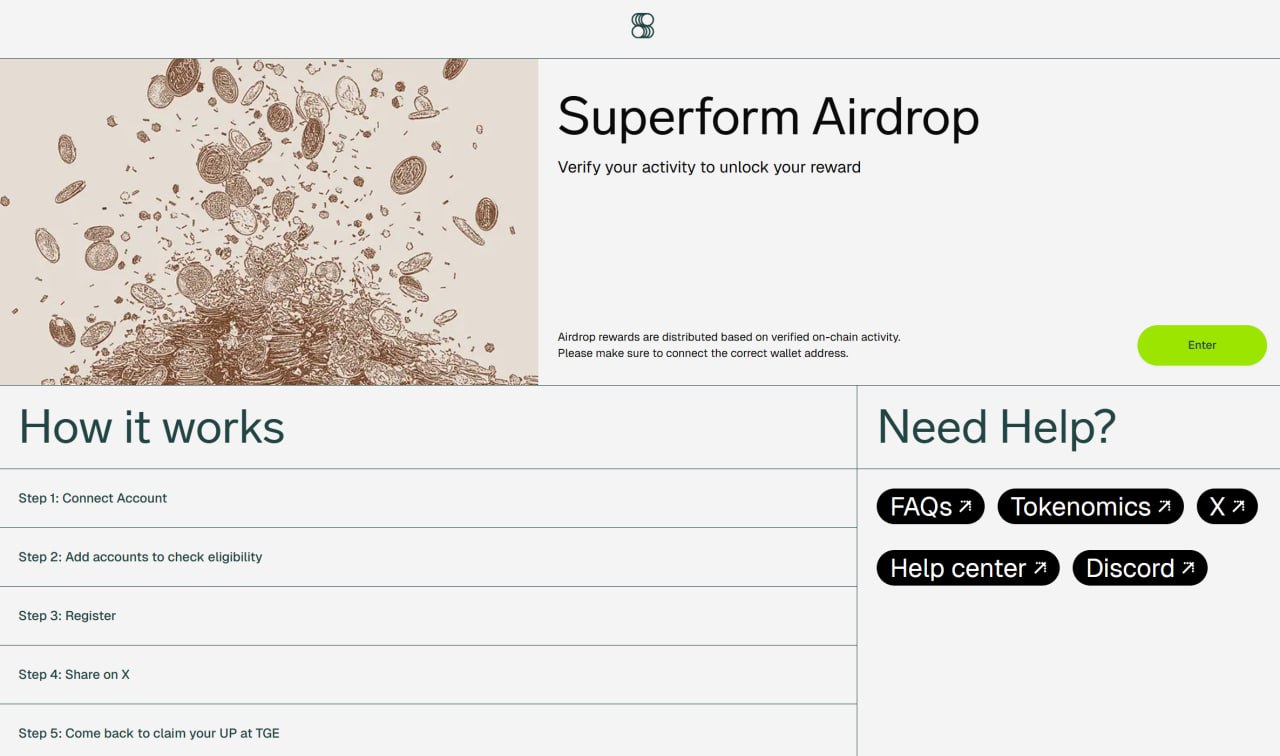
Task: Click the arrow icon on X pill
Action: 1238,507
